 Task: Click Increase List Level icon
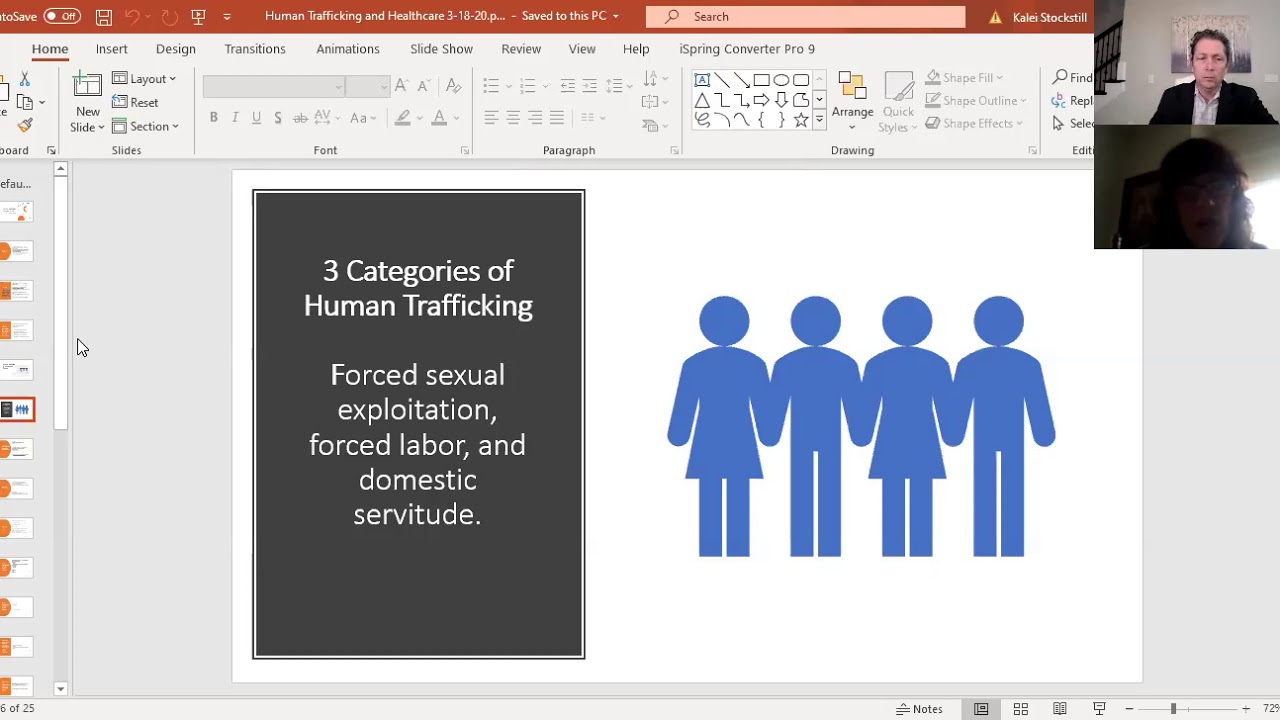tap(589, 86)
